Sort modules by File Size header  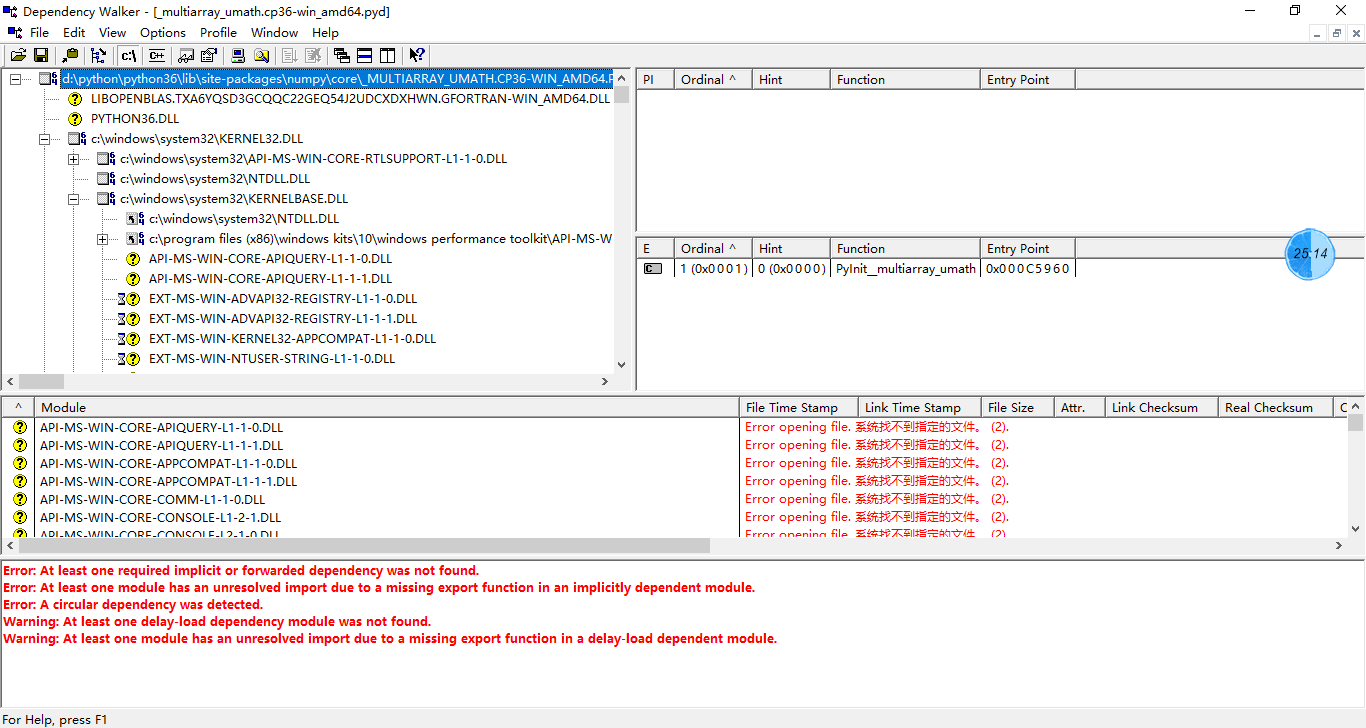(x=1017, y=408)
